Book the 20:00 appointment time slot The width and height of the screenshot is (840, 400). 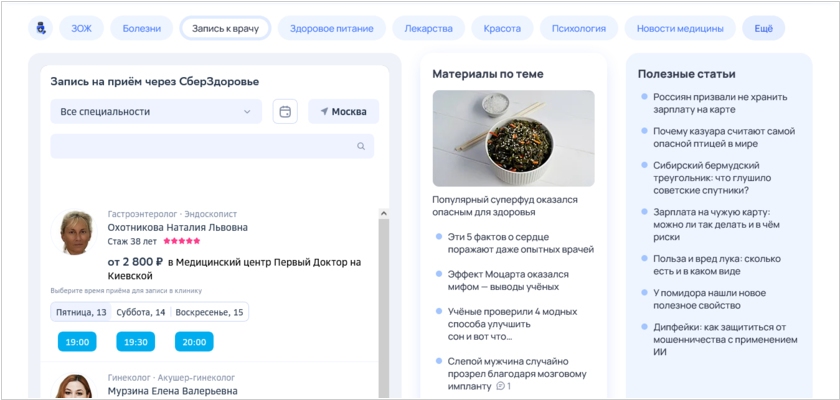pyautogui.click(x=194, y=342)
